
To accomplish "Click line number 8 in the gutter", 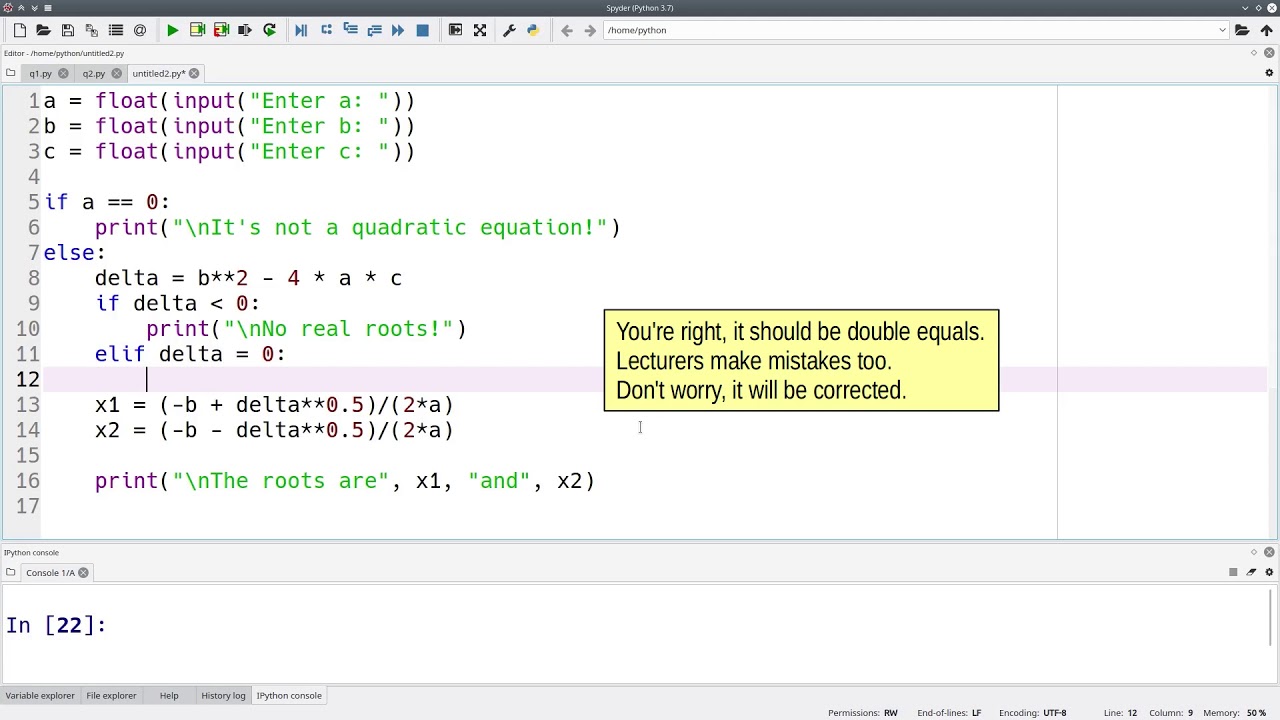I will point(34,278).
